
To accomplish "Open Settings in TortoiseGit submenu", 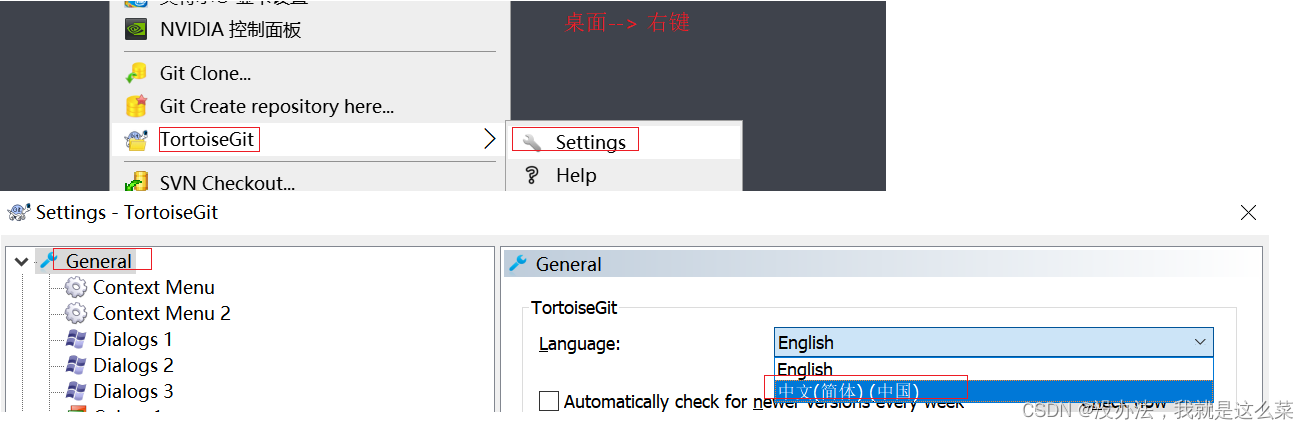I will pos(625,142).
